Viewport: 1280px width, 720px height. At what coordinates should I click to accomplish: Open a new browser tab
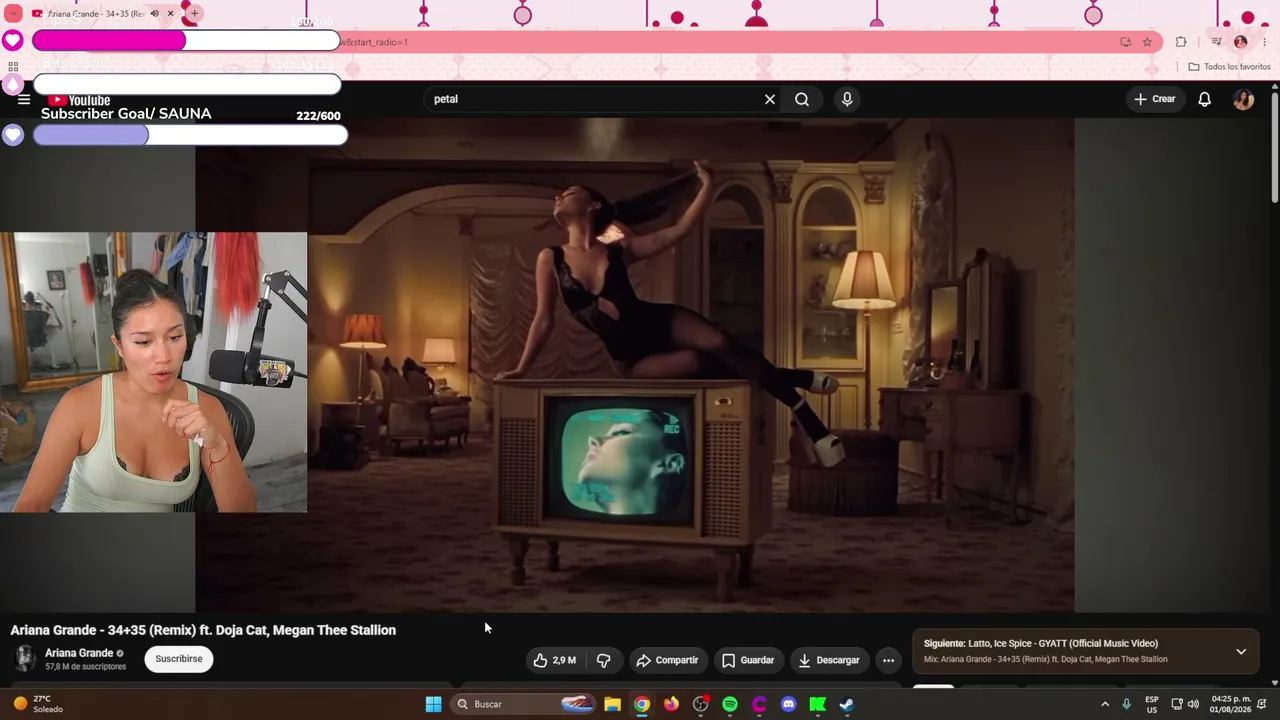(194, 14)
